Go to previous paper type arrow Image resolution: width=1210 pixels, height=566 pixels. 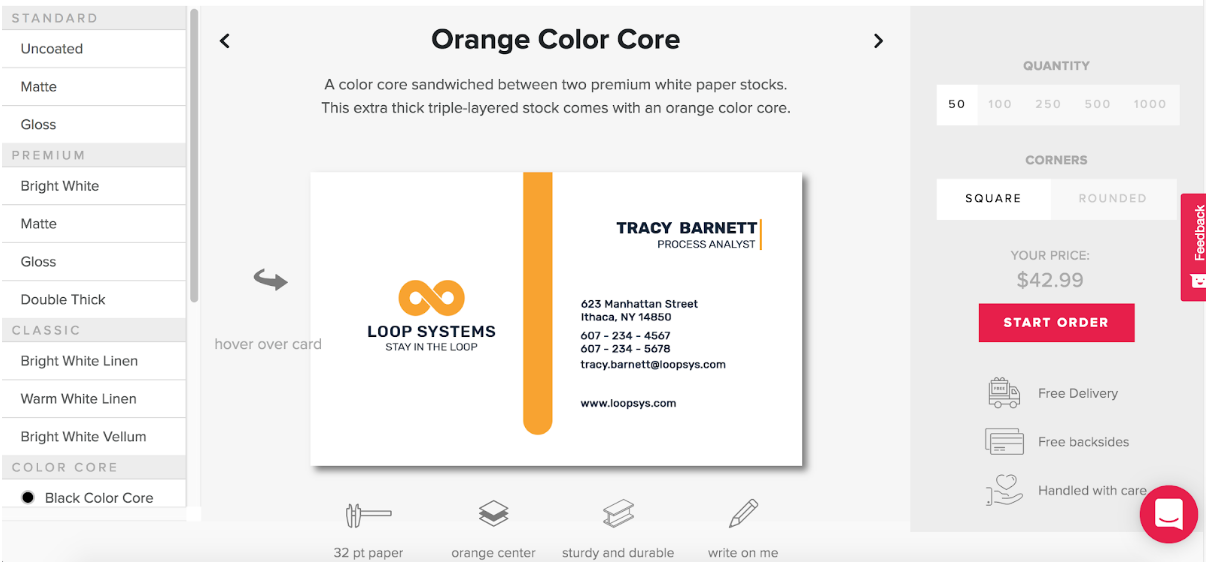coord(225,41)
